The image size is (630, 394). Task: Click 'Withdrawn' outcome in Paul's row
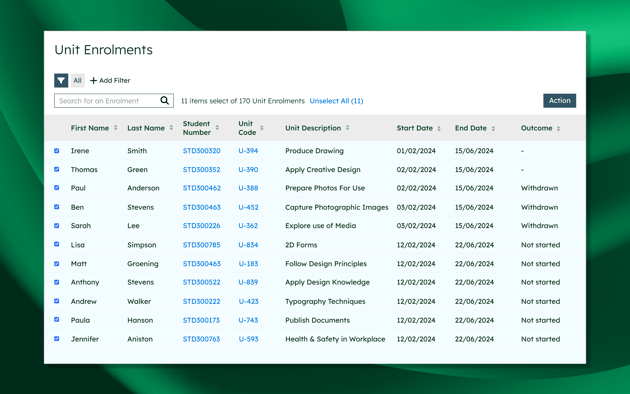pos(540,188)
